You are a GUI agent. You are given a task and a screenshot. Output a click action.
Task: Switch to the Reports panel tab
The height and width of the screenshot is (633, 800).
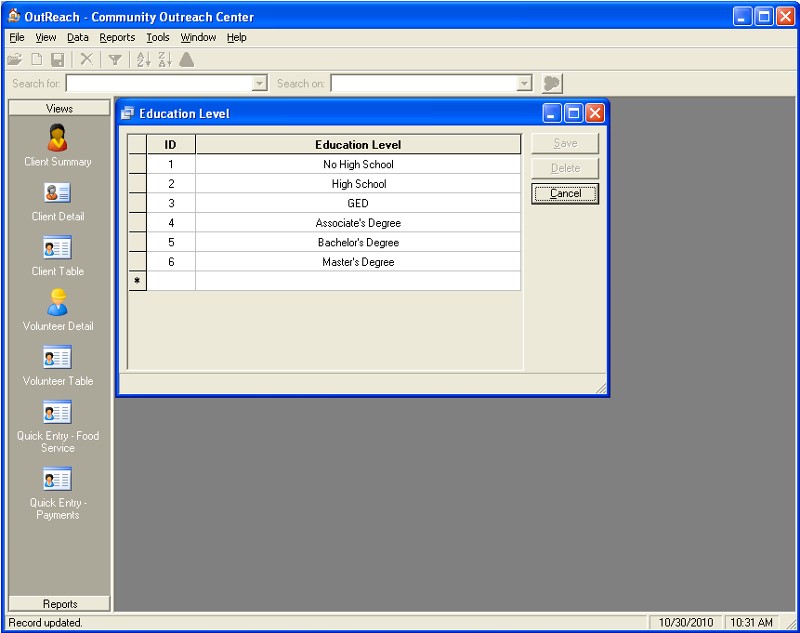(59, 604)
